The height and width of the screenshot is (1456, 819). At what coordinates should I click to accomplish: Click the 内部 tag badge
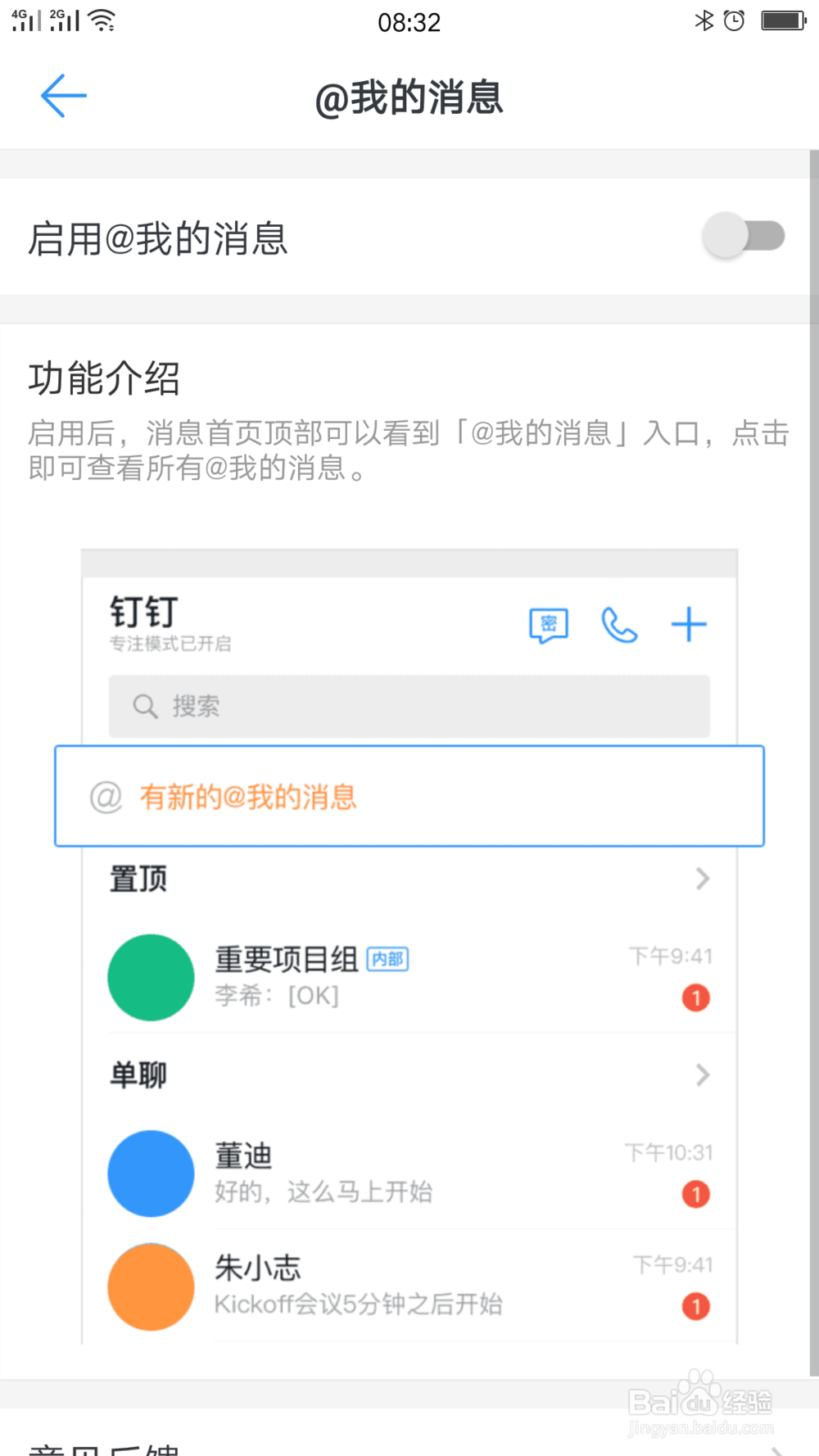coord(387,959)
